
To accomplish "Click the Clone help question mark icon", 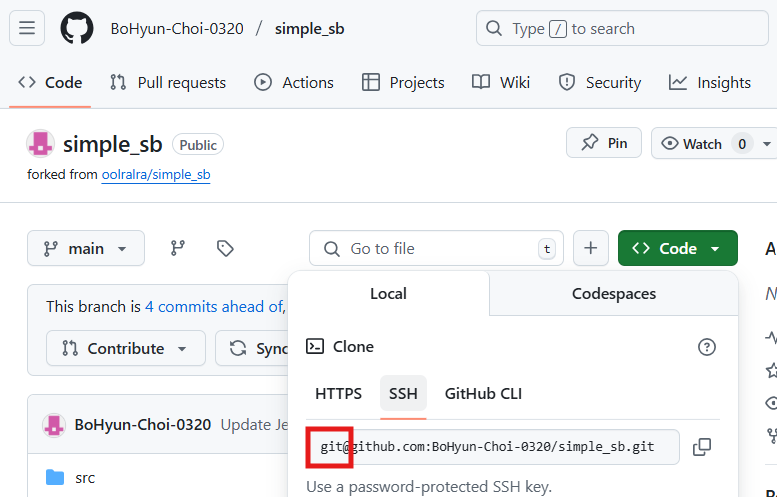I will 707,347.
